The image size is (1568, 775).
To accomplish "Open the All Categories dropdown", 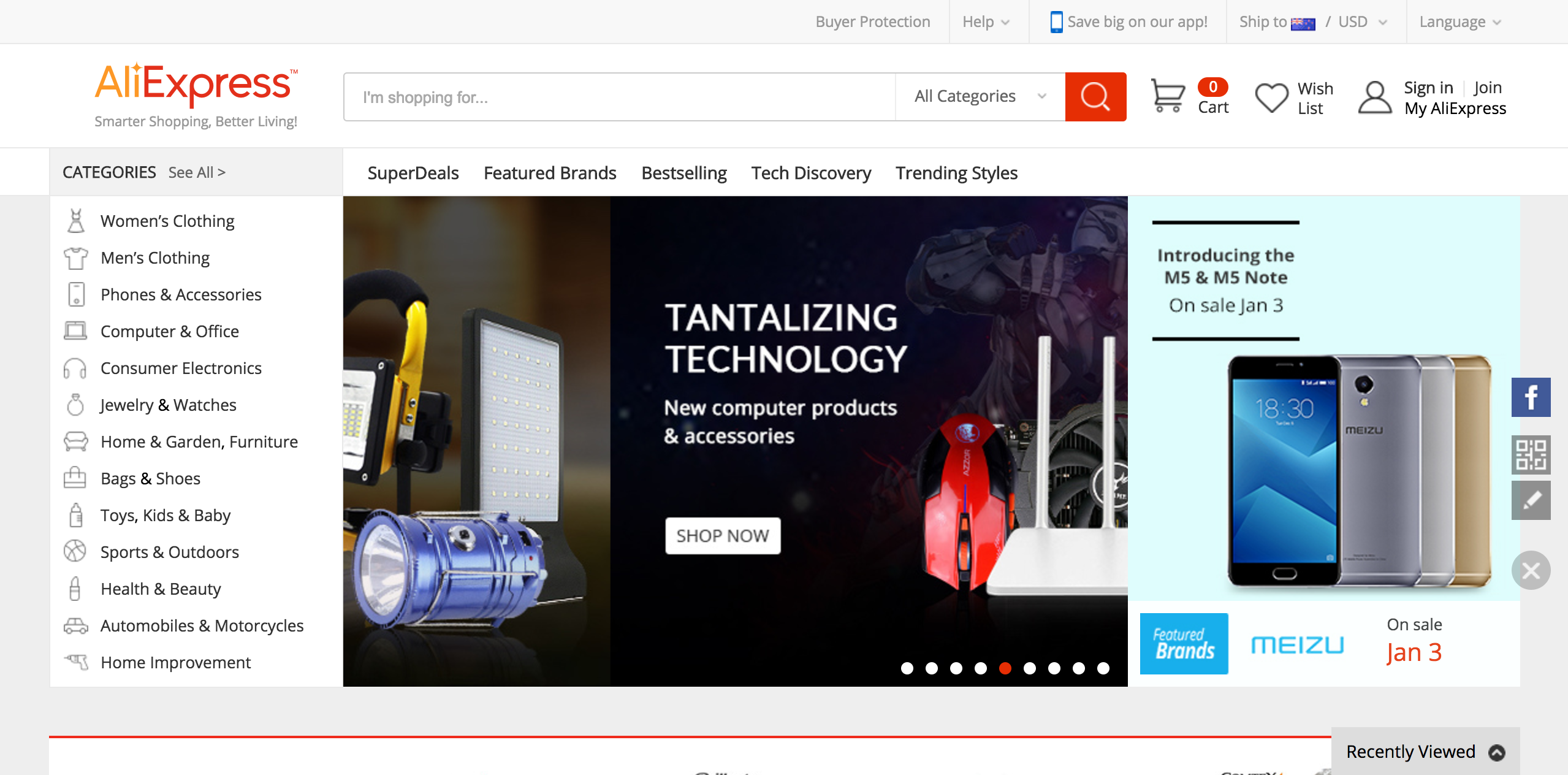I will [x=980, y=96].
